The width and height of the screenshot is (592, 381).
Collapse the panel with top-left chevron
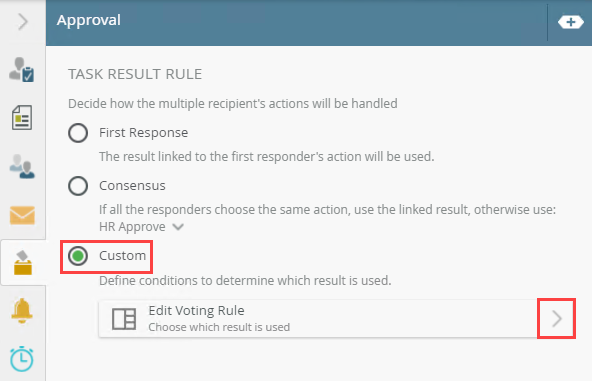[x=23, y=22]
